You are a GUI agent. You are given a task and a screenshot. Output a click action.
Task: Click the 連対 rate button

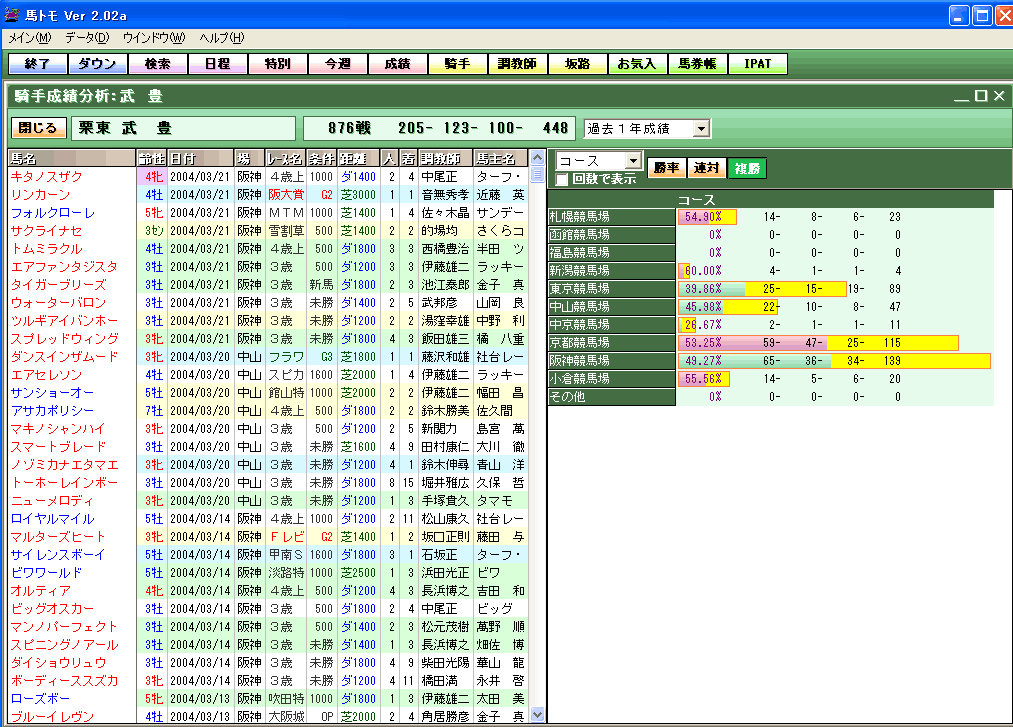click(706, 168)
